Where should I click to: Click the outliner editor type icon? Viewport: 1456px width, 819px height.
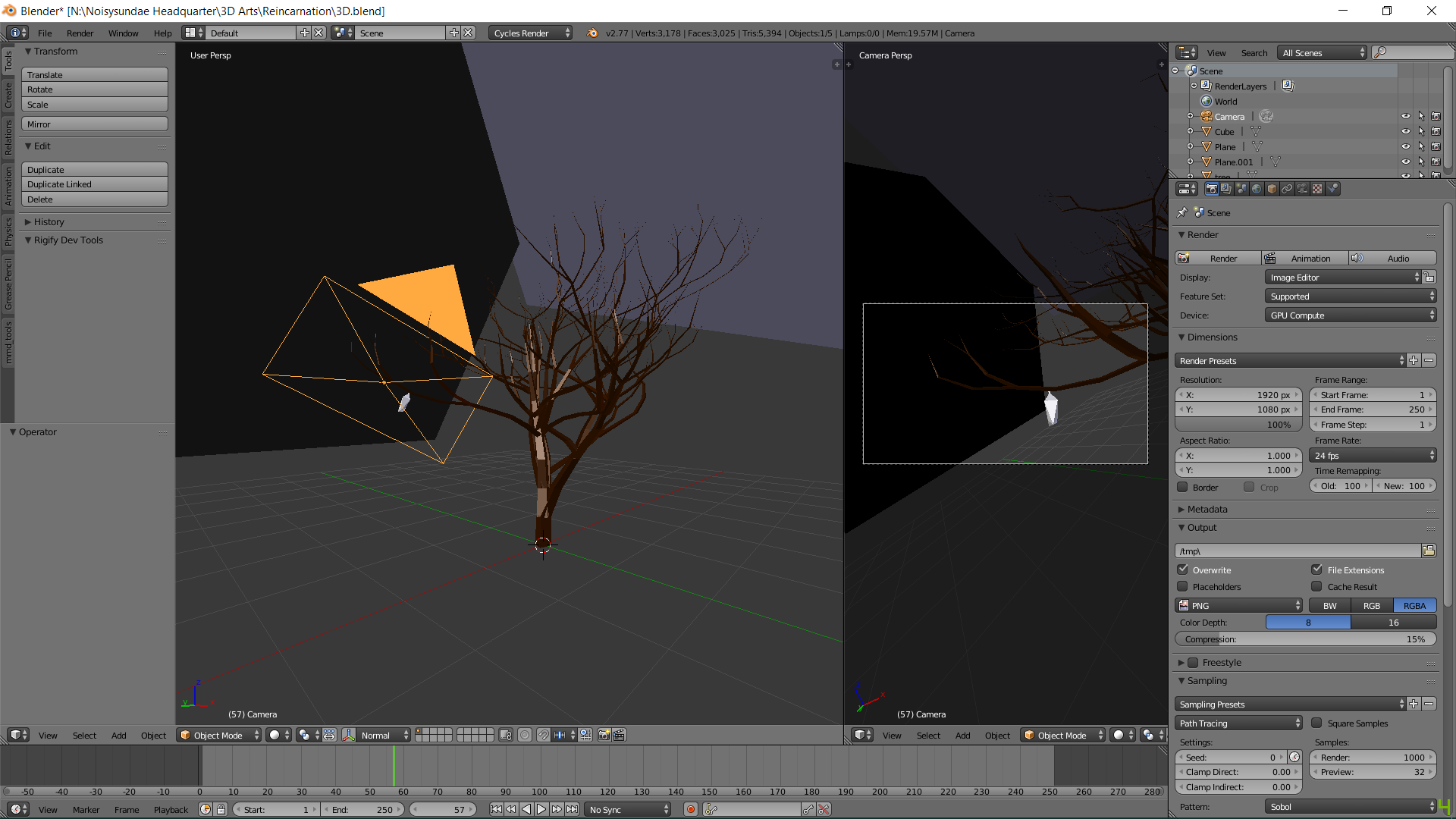[x=1187, y=52]
